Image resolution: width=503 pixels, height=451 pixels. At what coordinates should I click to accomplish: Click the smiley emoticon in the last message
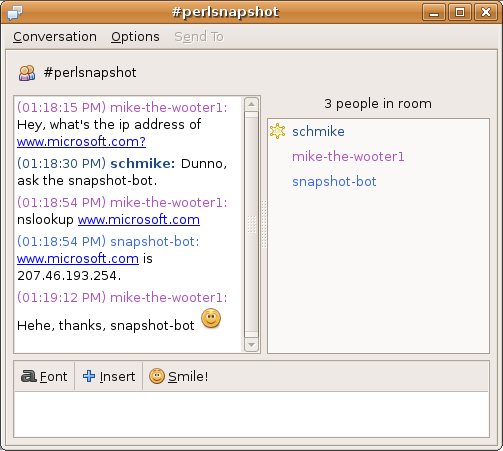click(211, 318)
